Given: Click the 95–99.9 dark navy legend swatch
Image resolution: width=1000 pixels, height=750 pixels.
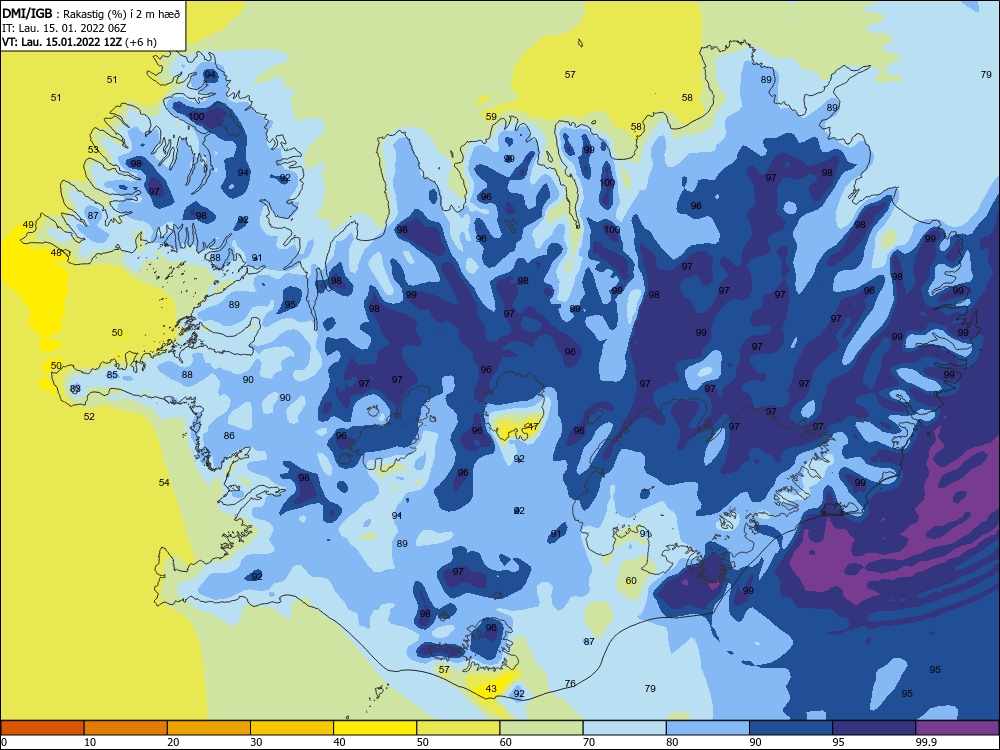Looking at the screenshot, I should [874, 728].
